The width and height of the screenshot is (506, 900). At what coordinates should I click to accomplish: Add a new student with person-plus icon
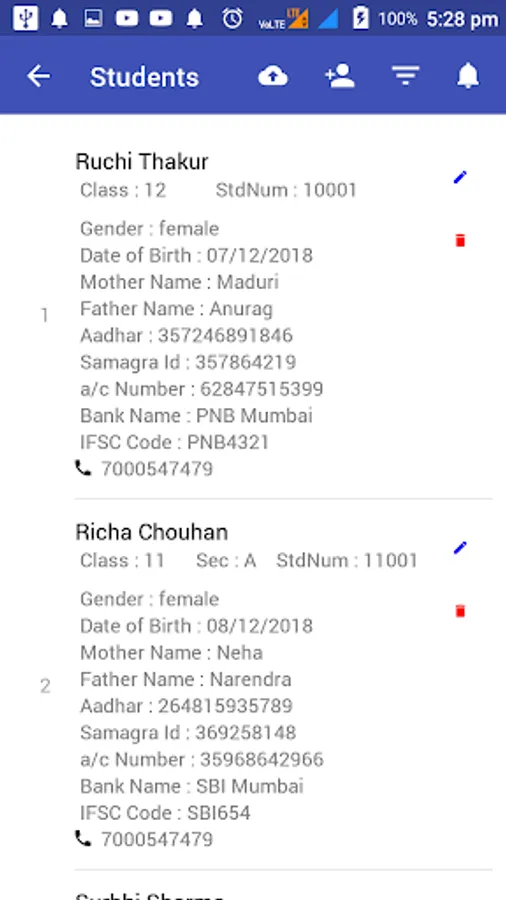(340, 76)
